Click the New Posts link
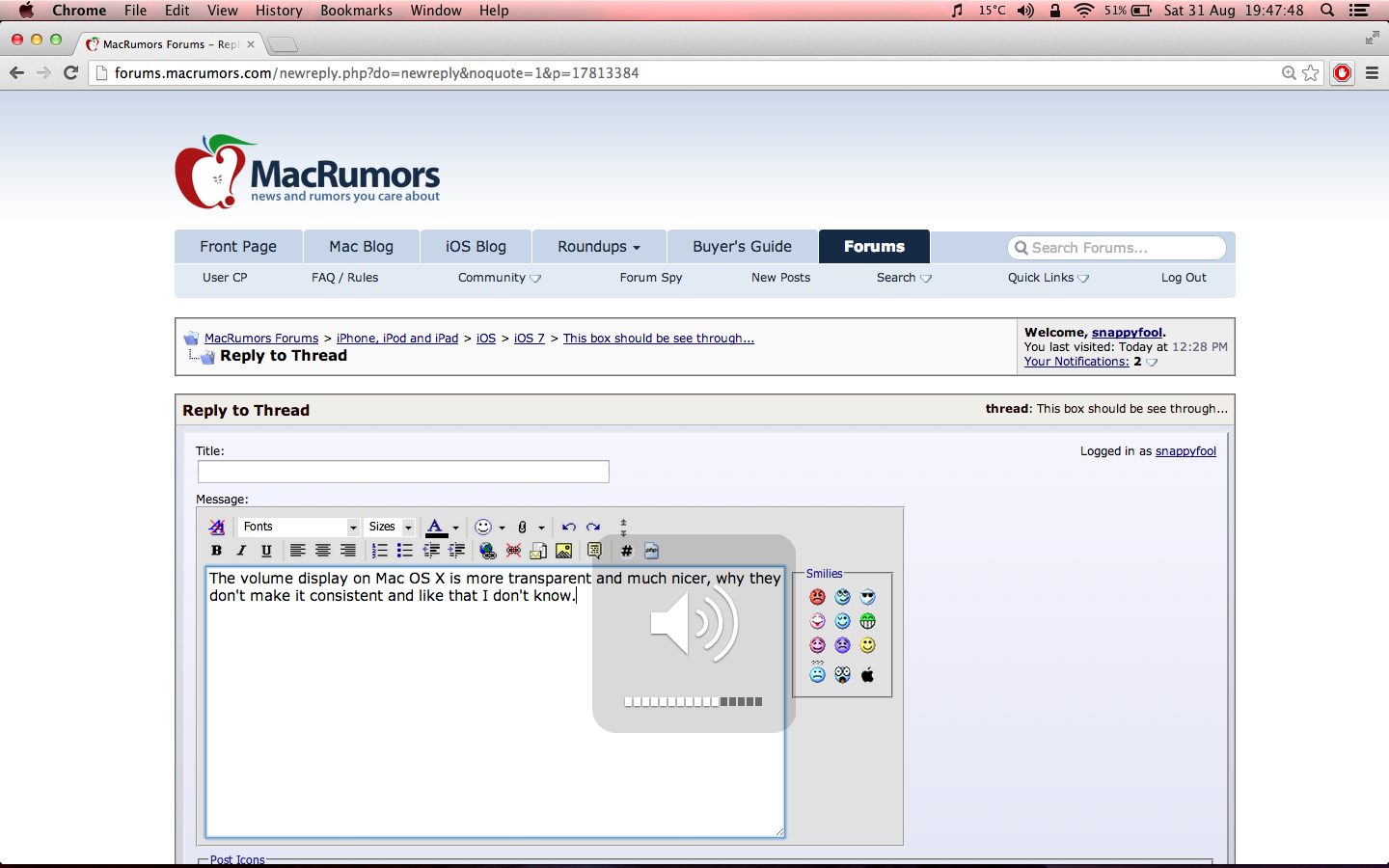Image resolution: width=1389 pixels, height=868 pixels. coord(780,278)
